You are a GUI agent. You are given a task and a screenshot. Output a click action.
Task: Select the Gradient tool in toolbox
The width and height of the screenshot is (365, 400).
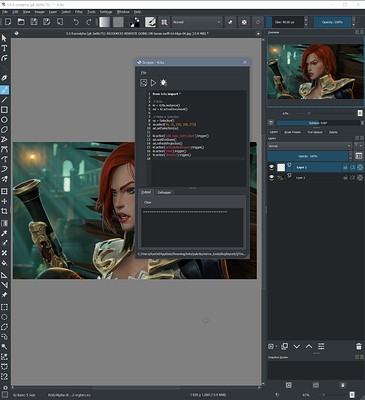pyautogui.click(x=4, y=223)
